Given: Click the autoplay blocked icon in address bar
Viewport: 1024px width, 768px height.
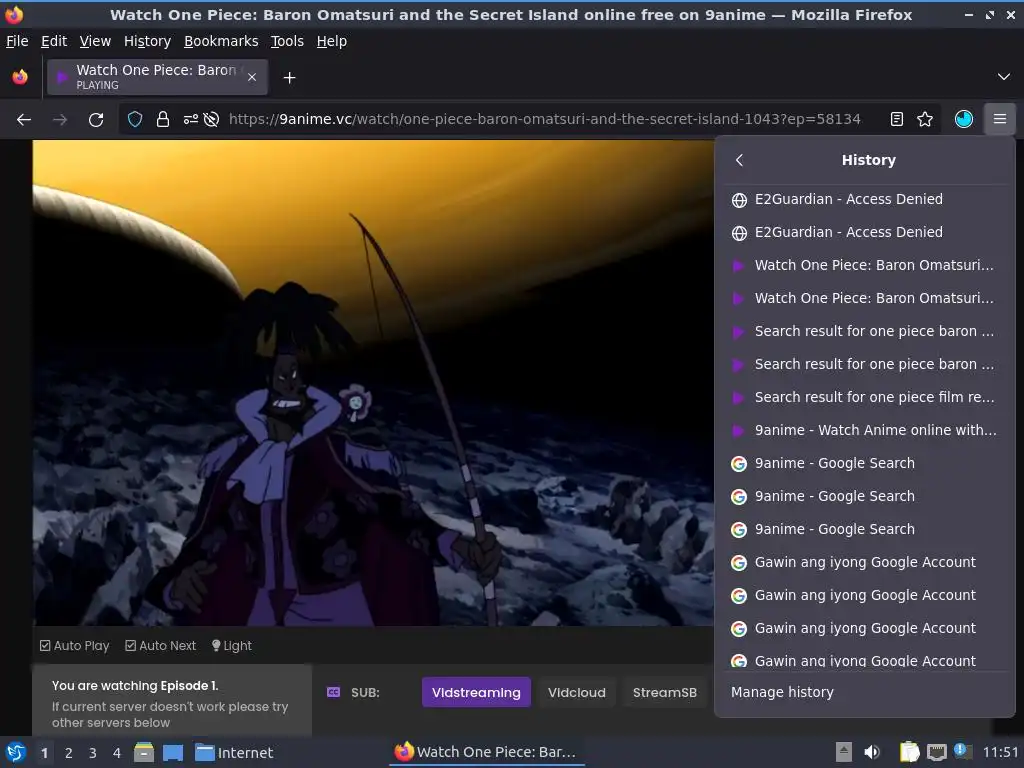Looking at the screenshot, I should [x=211, y=120].
